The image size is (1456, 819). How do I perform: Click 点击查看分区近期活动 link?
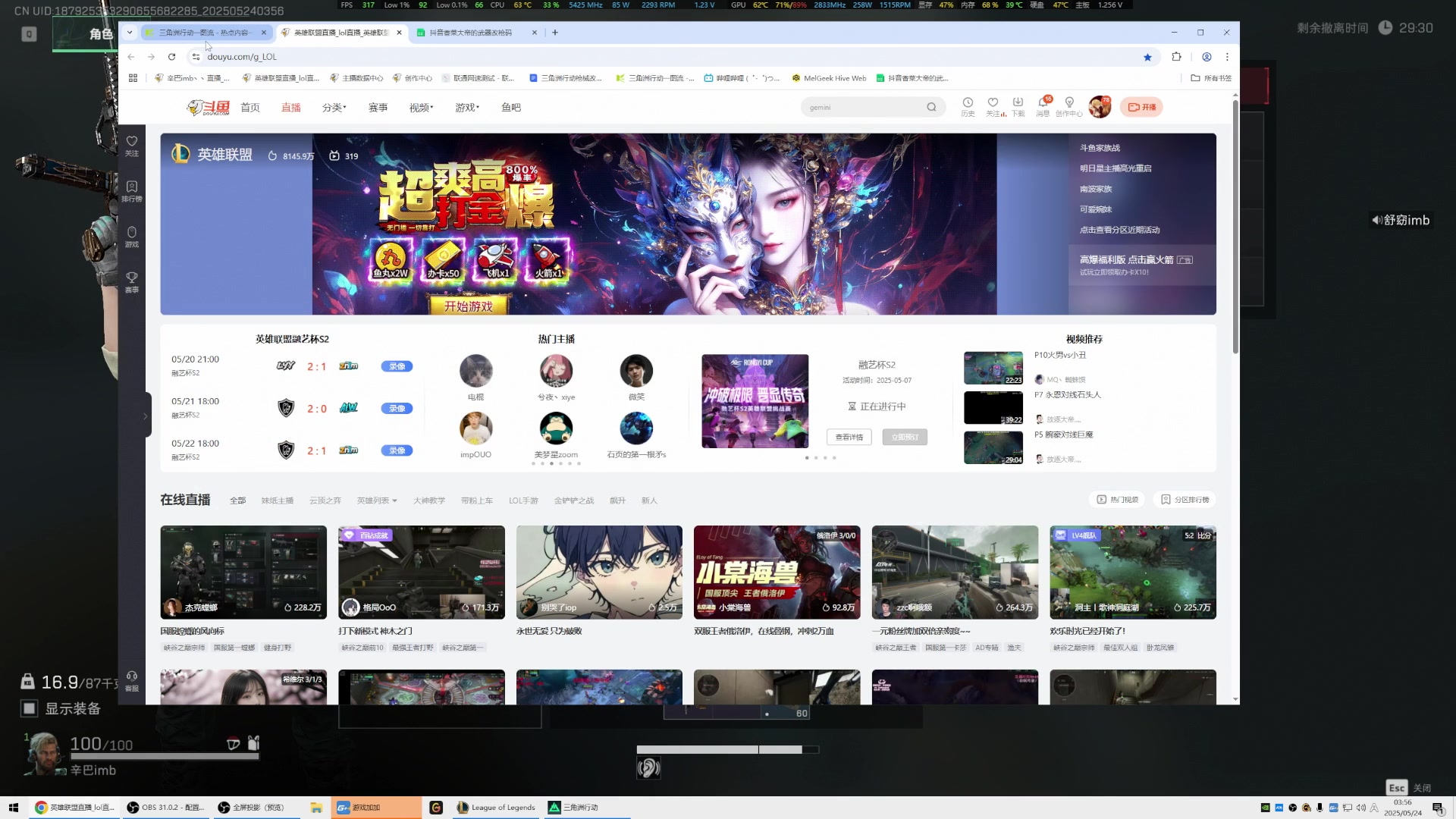point(1119,230)
